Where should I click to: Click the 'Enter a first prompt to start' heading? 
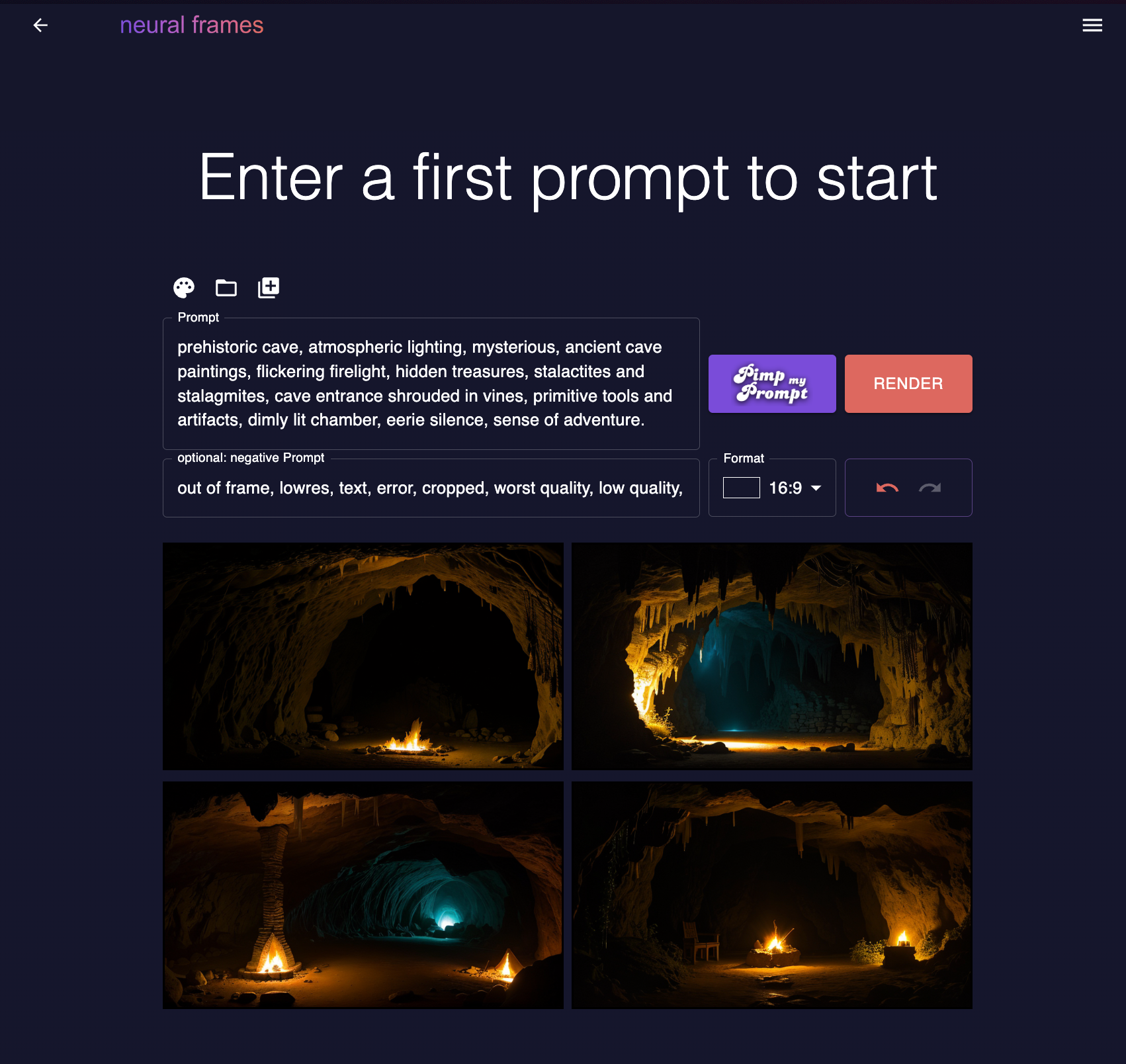(x=568, y=177)
